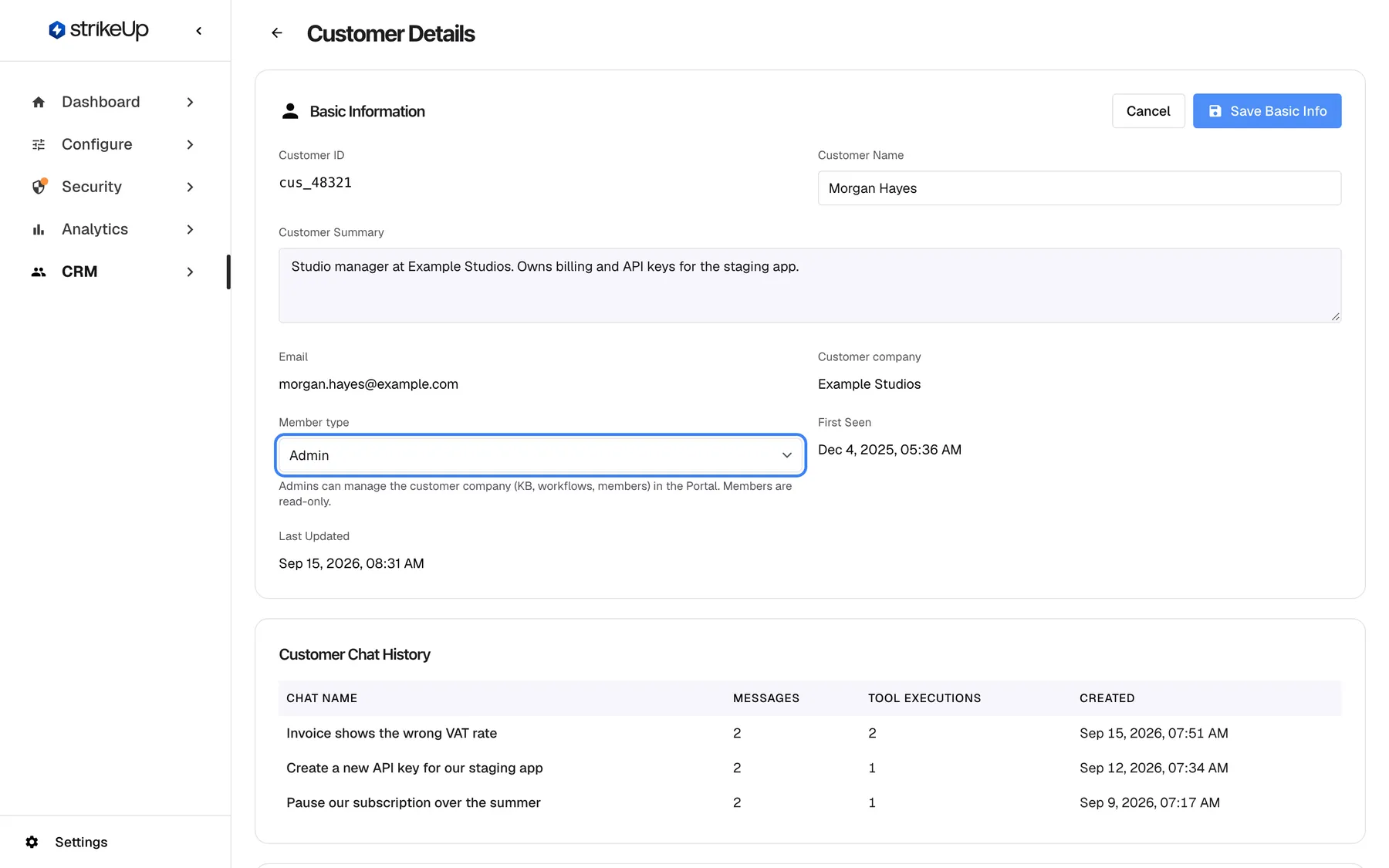The height and width of the screenshot is (868, 1389).
Task: Click created date Sep 15, 2026, 07:51 AM
Action: (1154, 733)
